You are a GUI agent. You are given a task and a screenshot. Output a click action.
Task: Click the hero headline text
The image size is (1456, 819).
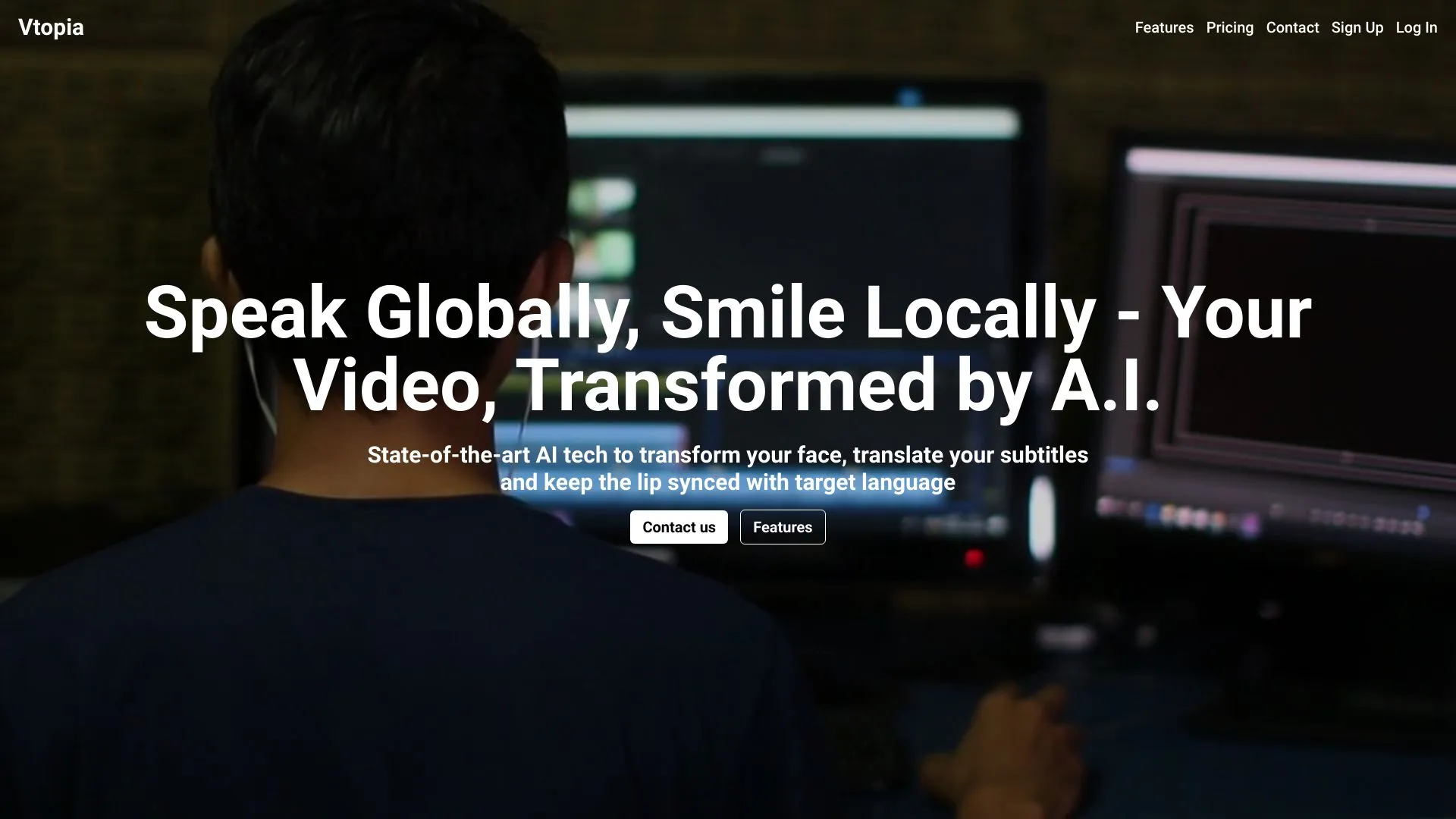click(728, 349)
